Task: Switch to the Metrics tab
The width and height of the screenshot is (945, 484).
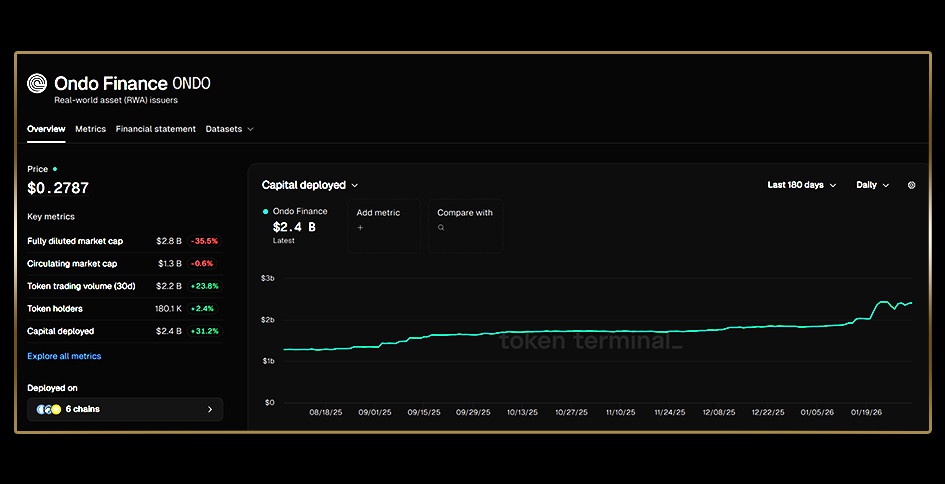Action: pyautogui.click(x=90, y=129)
